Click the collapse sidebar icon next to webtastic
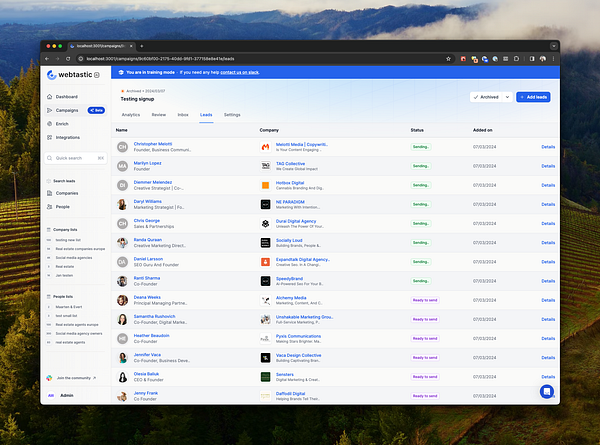The image size is (600, 445). 97,75
